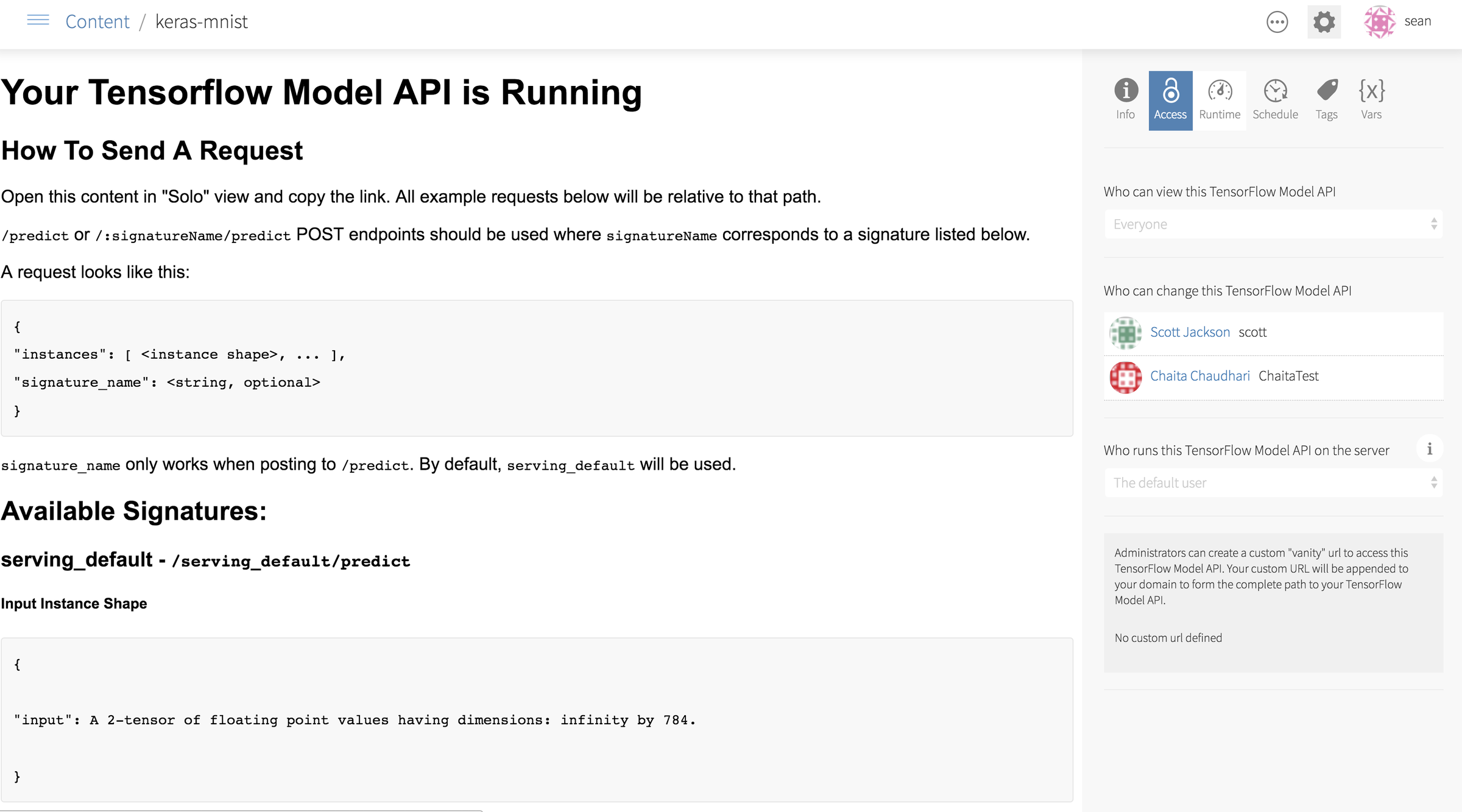The width and height of the screenshot is (1462, 812).
Task: Click Scott Jackson's avatar image
Action: point(1125,333)
